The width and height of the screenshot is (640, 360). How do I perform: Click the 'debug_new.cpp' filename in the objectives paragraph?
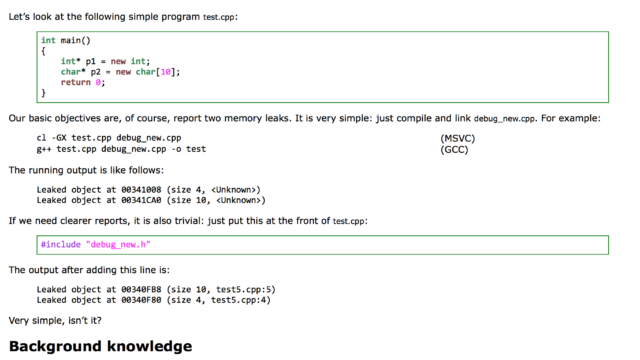point(504,119)
